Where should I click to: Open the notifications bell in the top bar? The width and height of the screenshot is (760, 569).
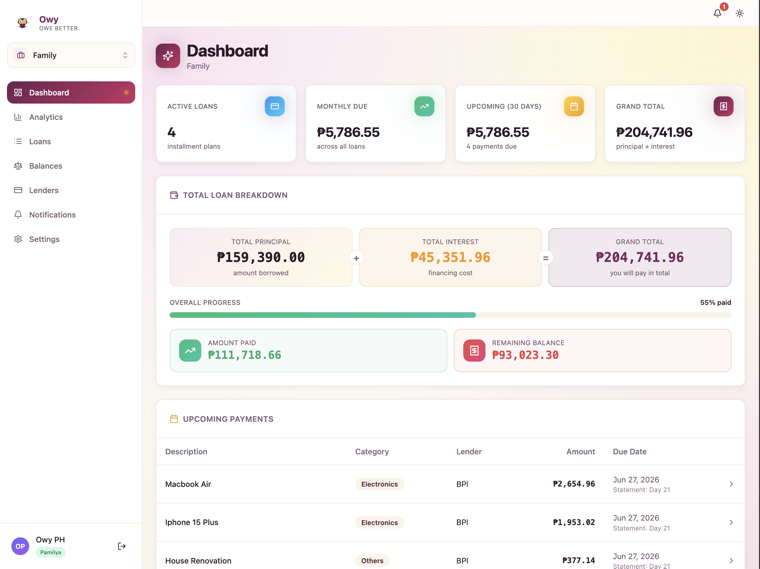(717, 13)
